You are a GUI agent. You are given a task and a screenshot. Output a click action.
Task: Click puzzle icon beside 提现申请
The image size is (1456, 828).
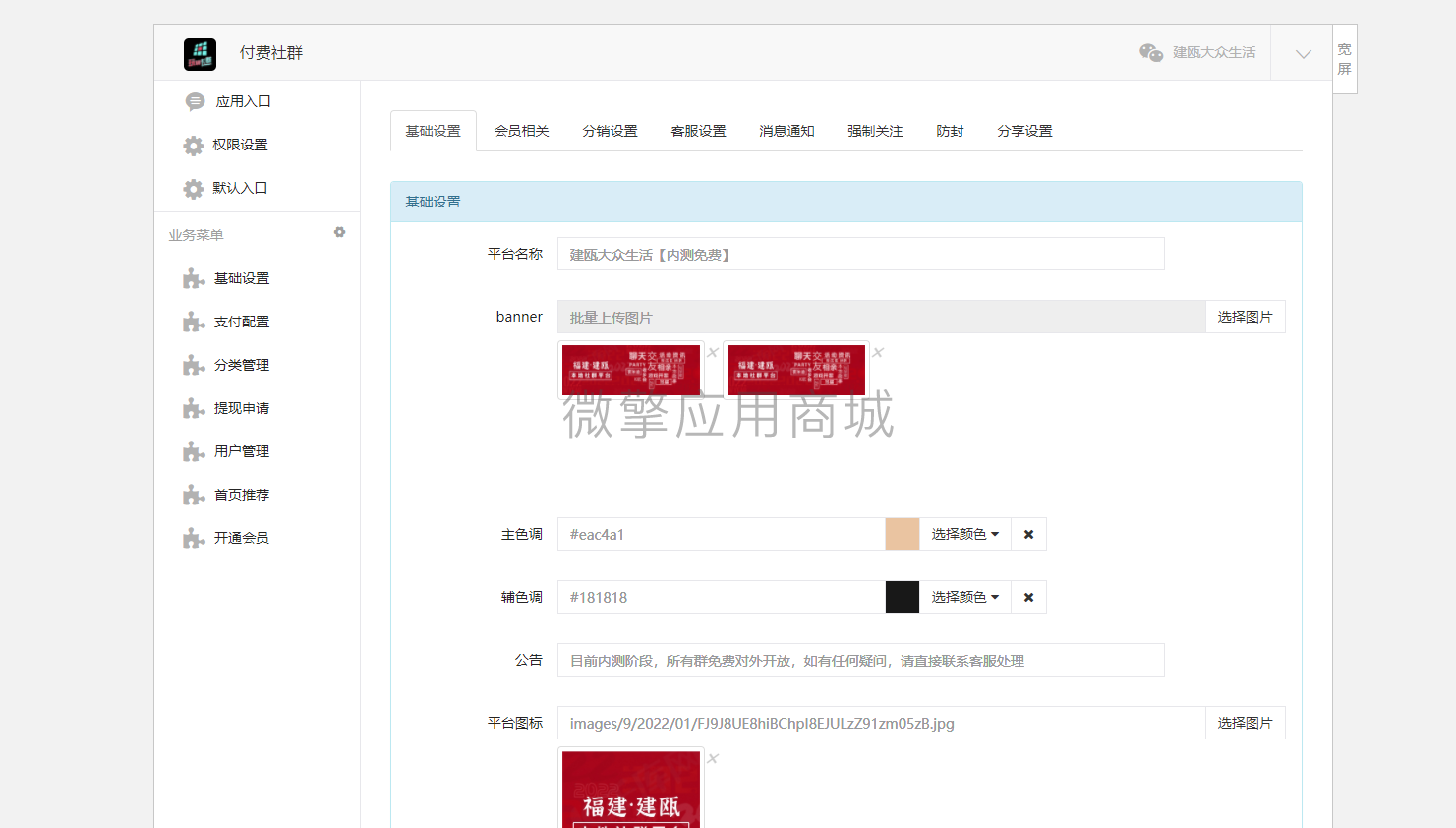194,409
